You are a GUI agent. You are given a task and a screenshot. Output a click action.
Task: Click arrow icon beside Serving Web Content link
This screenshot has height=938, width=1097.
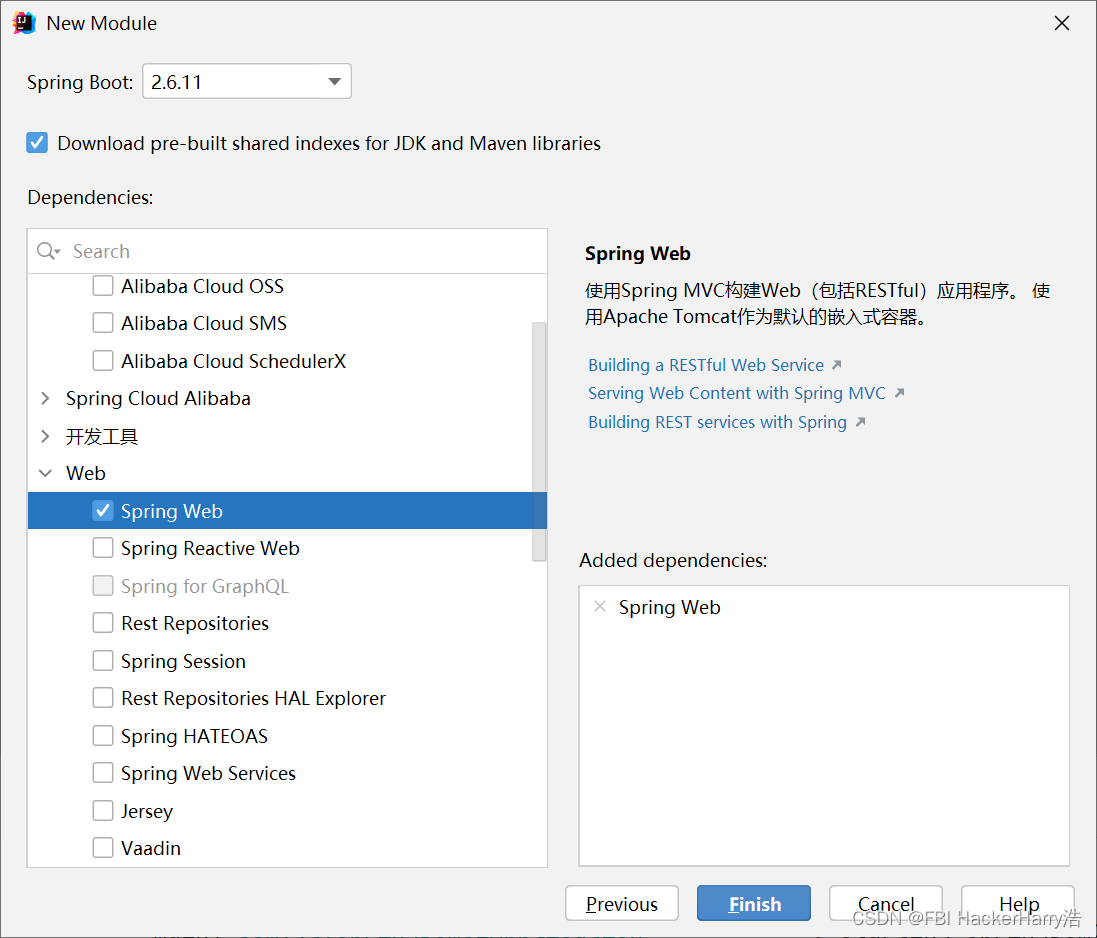tap(900, 393)
